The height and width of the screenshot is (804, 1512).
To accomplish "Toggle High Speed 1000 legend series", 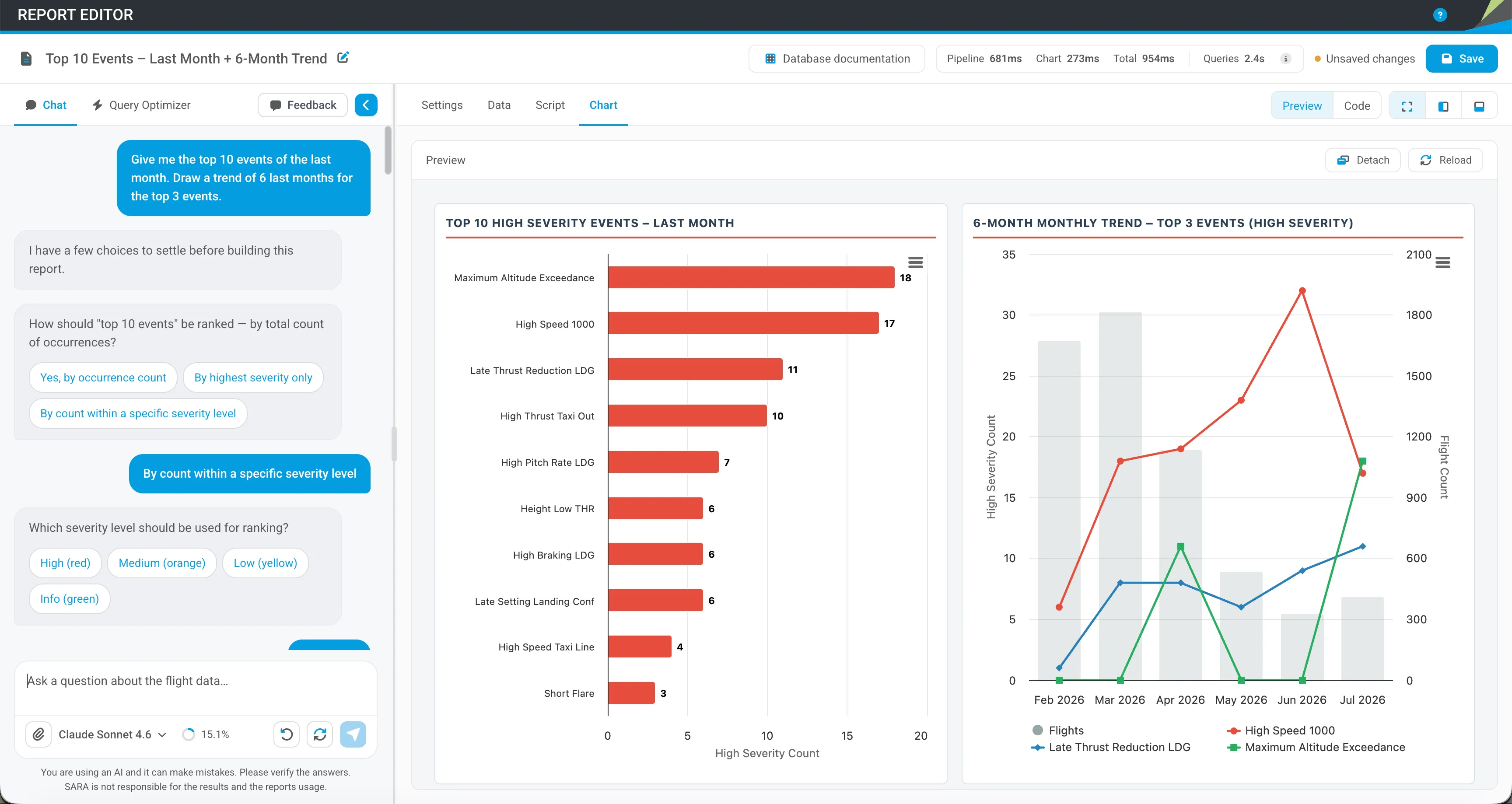I will click(1281, 730).
